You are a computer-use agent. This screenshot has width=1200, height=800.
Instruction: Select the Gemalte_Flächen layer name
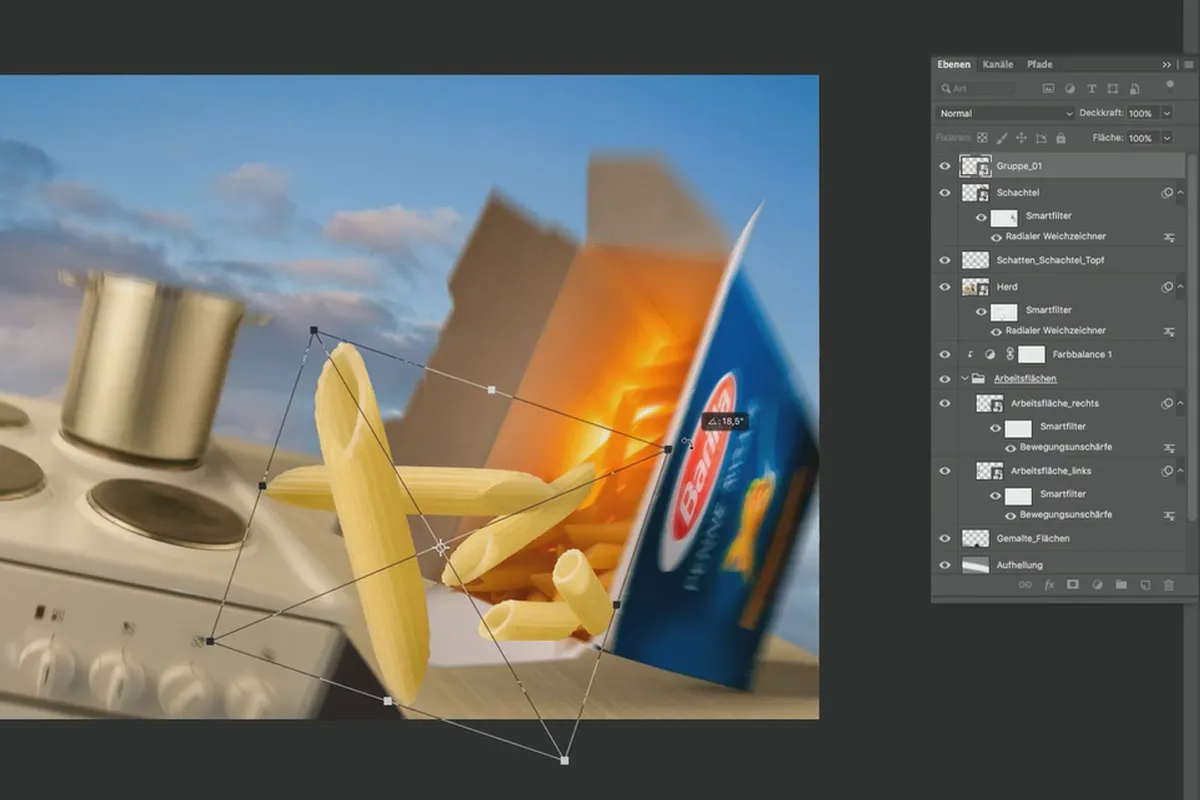[1033, 538]
